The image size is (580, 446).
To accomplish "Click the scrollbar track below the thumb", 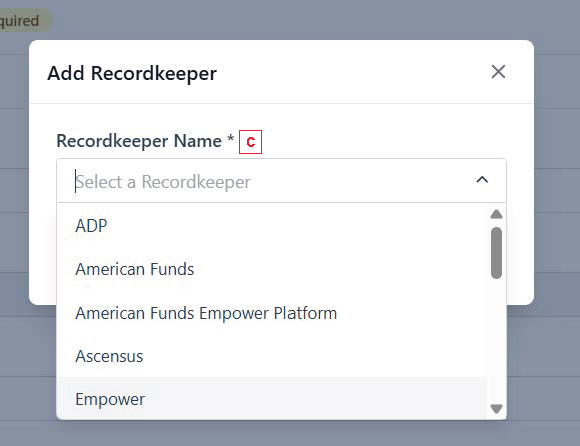I will (496, 340).
